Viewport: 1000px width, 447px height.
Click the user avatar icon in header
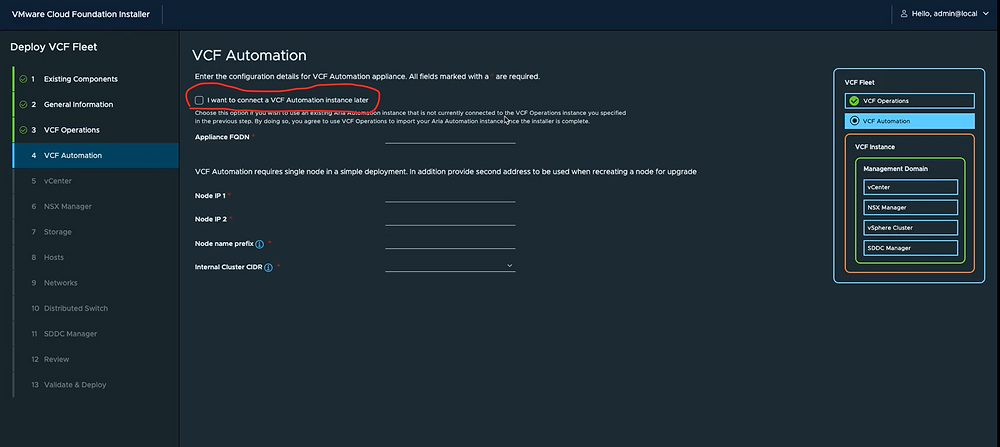coord(904,14)
